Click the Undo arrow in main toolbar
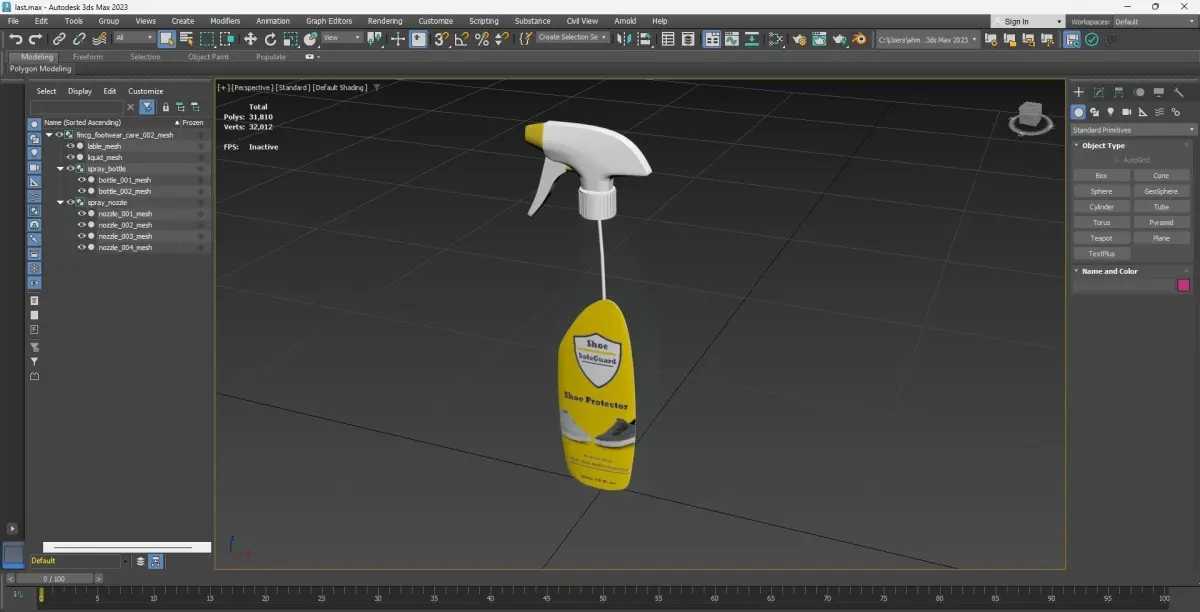 click(15, 39)
